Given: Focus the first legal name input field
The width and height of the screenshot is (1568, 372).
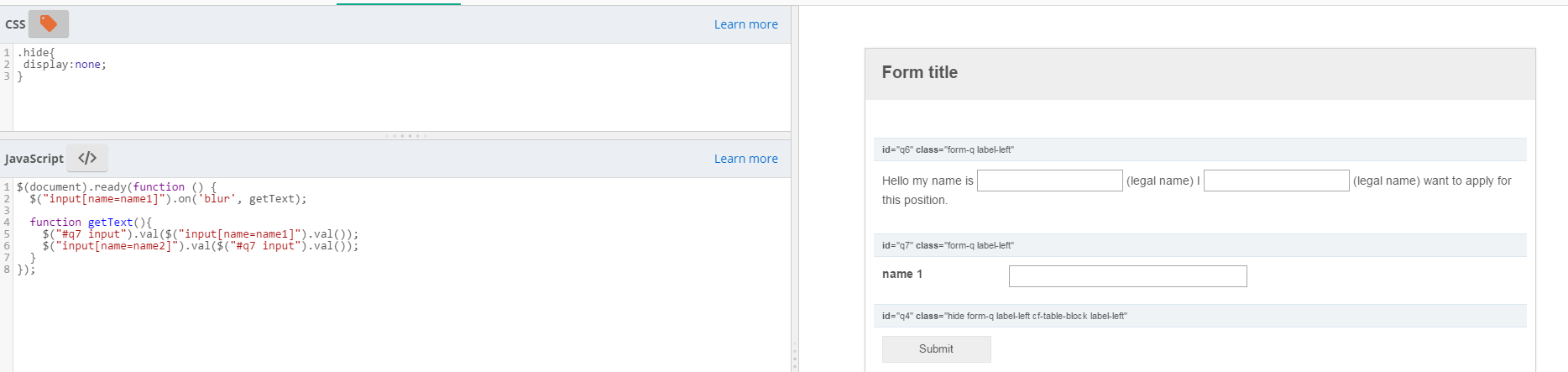Looking at the screenshot, I should [x=1049, y=181].
